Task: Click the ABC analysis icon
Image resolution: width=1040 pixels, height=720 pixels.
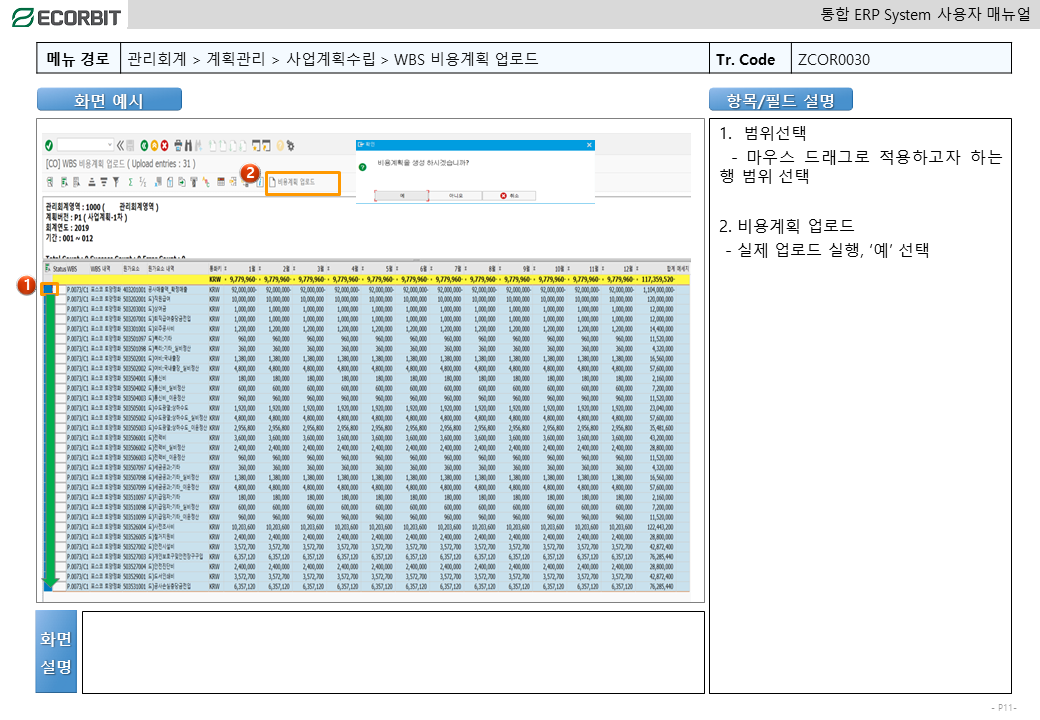Action: coord(206,182)
